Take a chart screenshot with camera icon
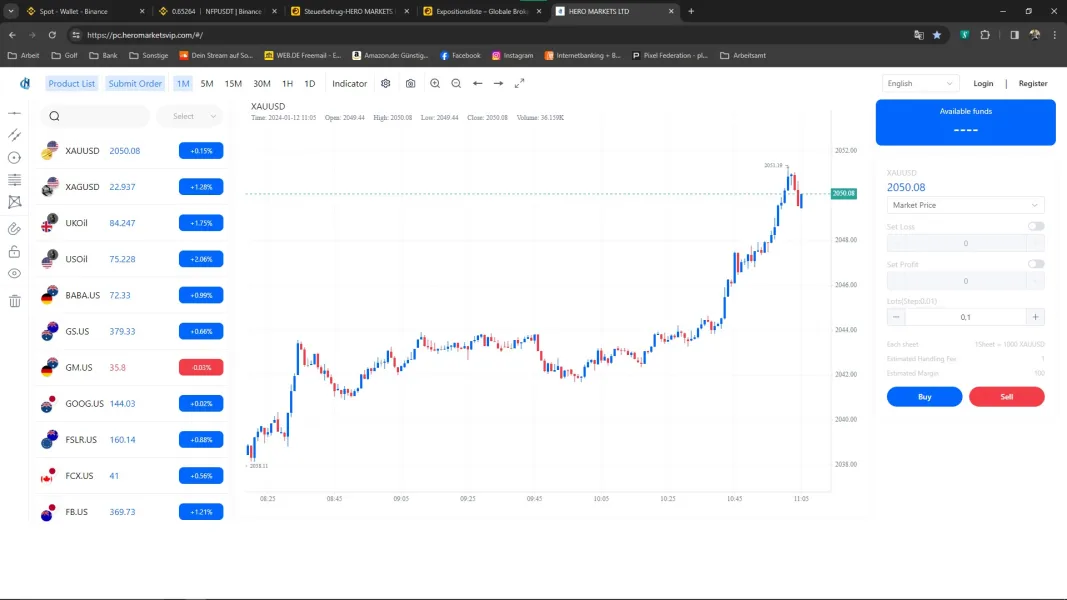Screen dimensions: 1067x600 point(410,84)
